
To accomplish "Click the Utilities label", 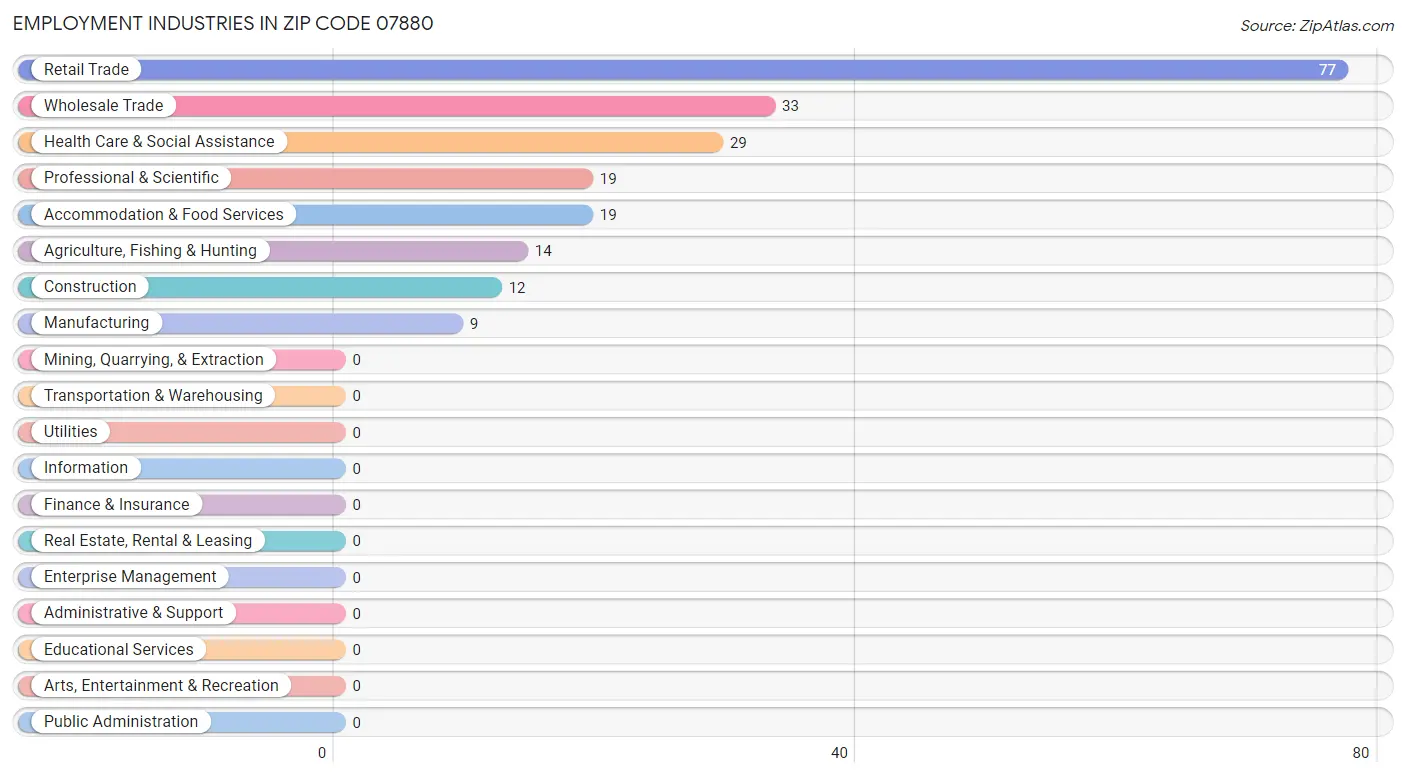I will (71, 431).
